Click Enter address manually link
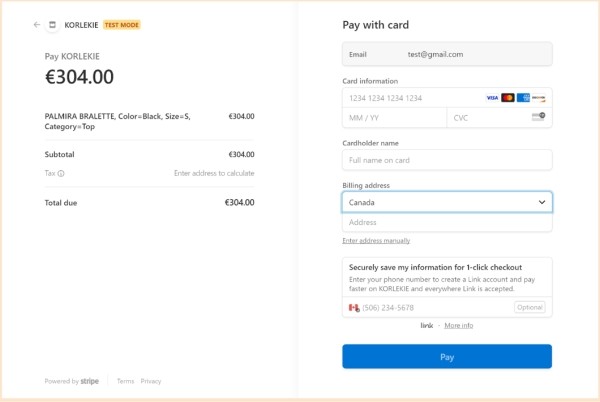Viewport: 600px width, 402px height. [376, 241]
